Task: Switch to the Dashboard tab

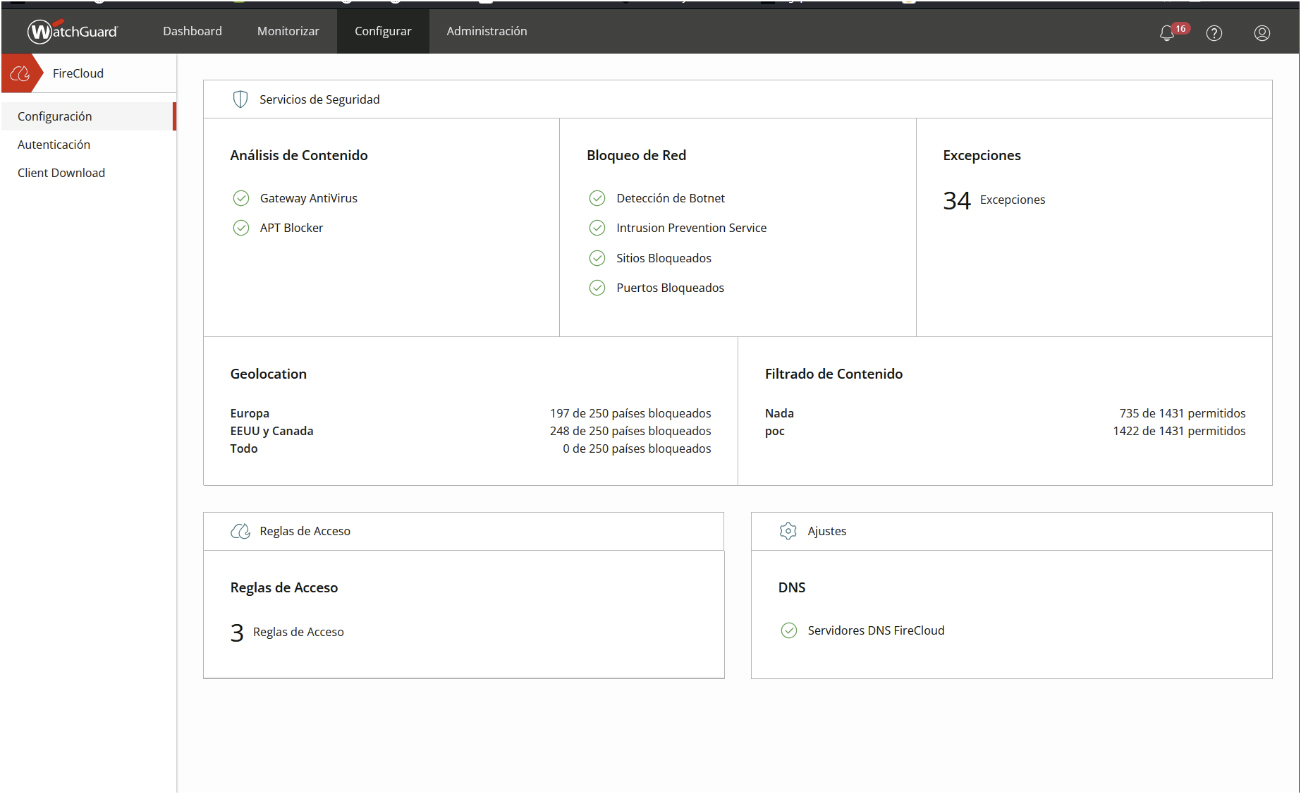Action: (192, 31)
